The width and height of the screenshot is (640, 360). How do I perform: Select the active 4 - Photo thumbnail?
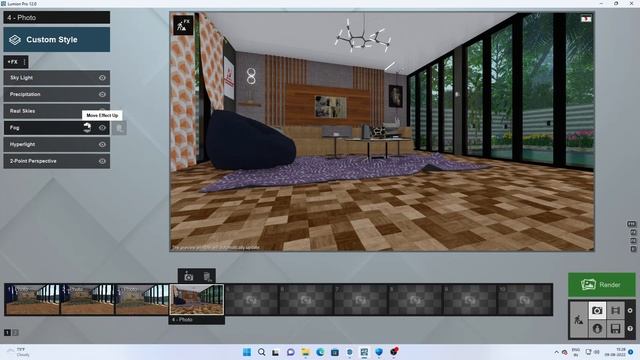point(197,300)
